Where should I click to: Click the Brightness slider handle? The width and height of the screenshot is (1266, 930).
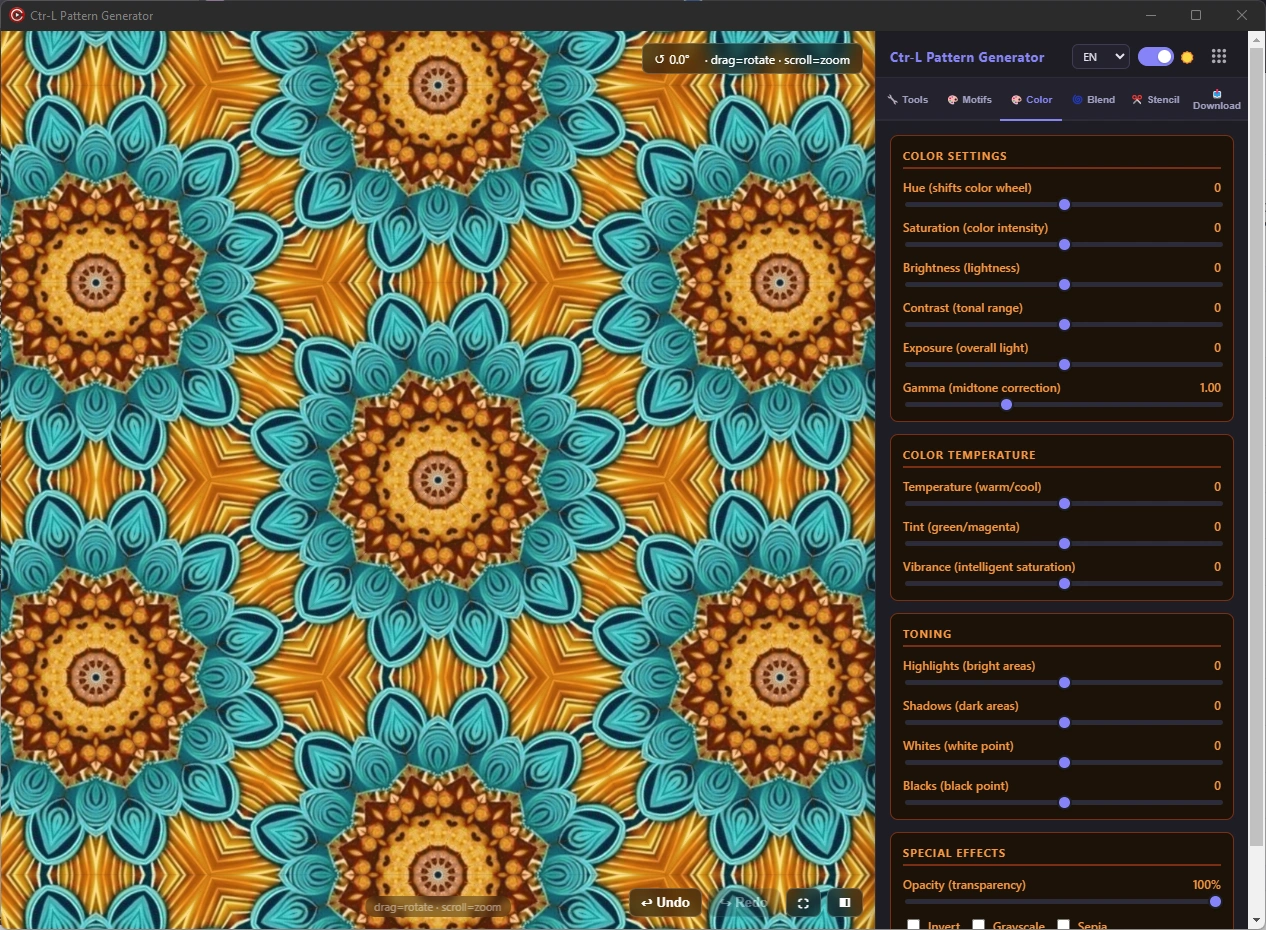(1064, 284)
